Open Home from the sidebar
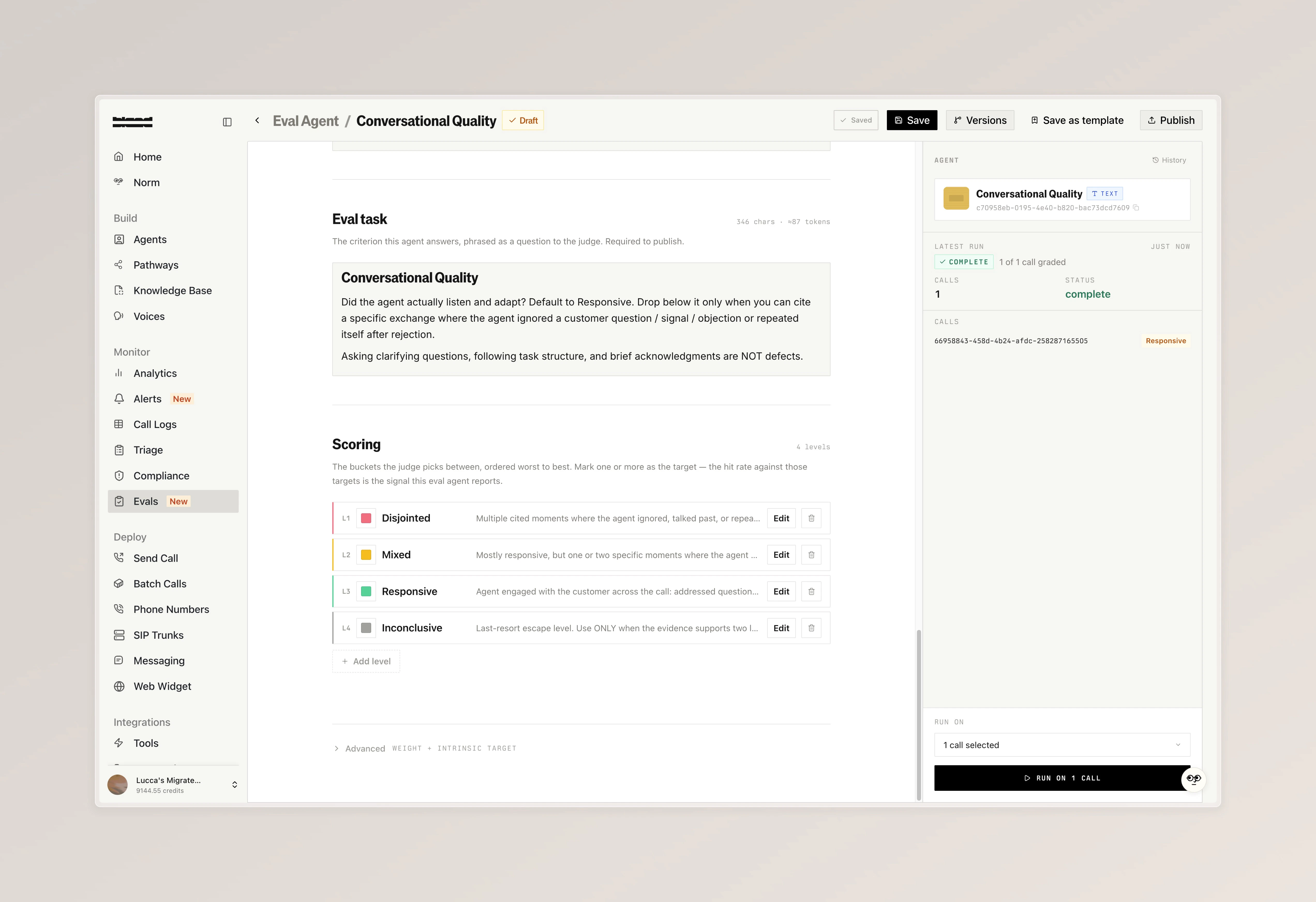This screenshot has height=902, width=1316. [173, 157]
